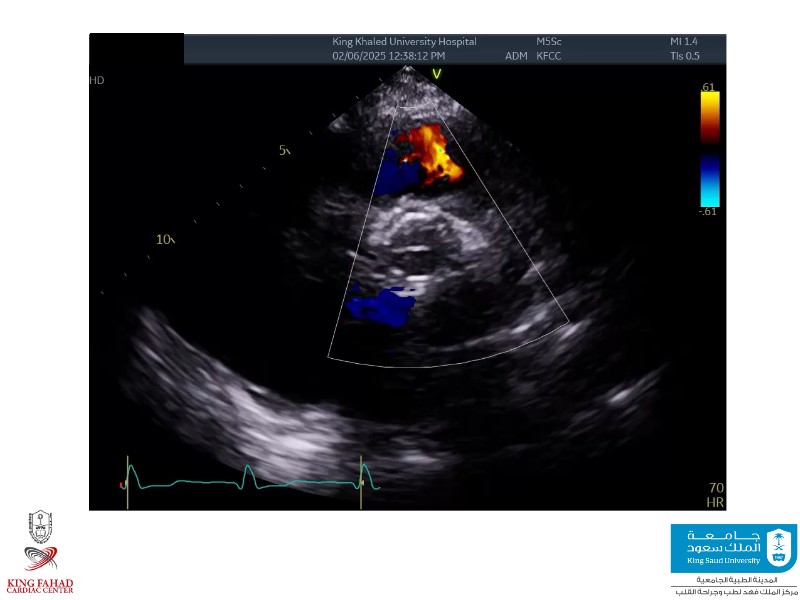Click the M5Sc probe label
This screenshot has height=600, width=800.
pyautogui.click(x=550, y=42)
